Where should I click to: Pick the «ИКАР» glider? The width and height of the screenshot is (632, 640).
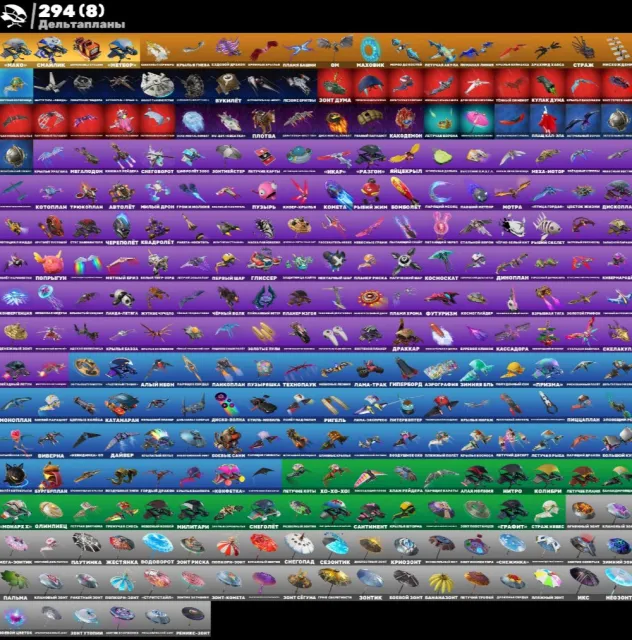(x=335, y=157)
